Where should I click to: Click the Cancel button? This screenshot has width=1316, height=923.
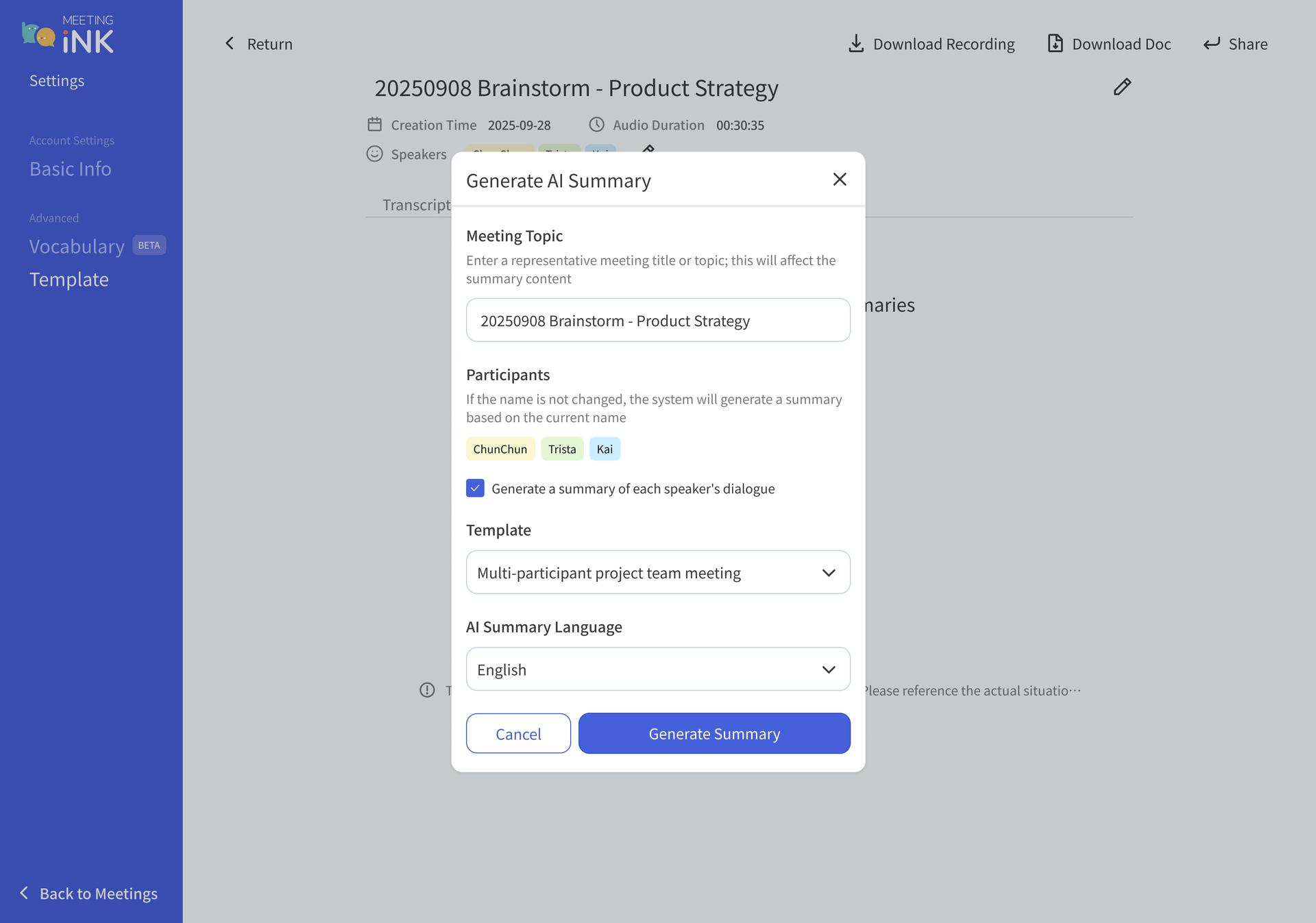coord(517,733)
